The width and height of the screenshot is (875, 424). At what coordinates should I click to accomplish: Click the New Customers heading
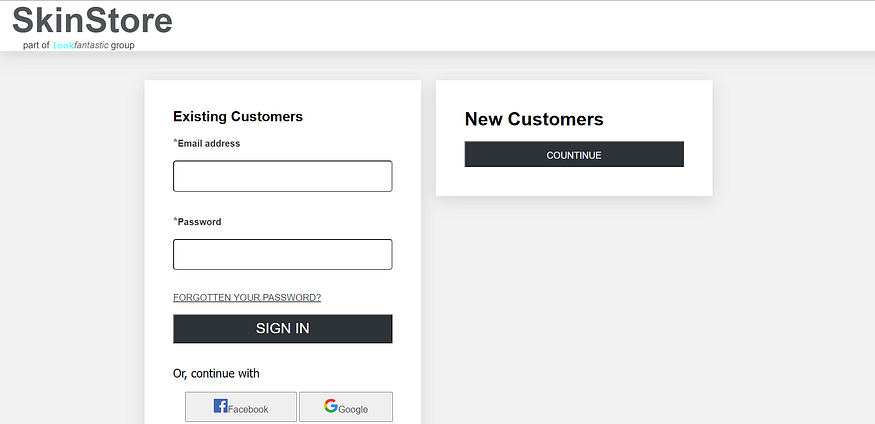[x=534, y=120]
